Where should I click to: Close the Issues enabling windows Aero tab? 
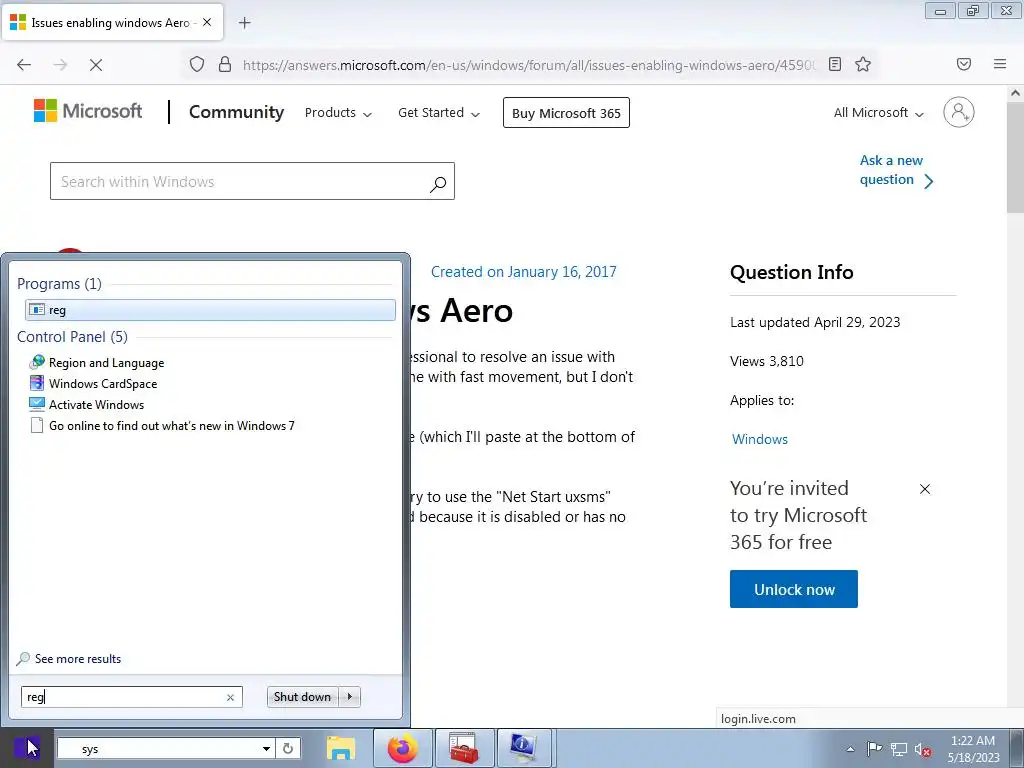[x=207, y=22]
